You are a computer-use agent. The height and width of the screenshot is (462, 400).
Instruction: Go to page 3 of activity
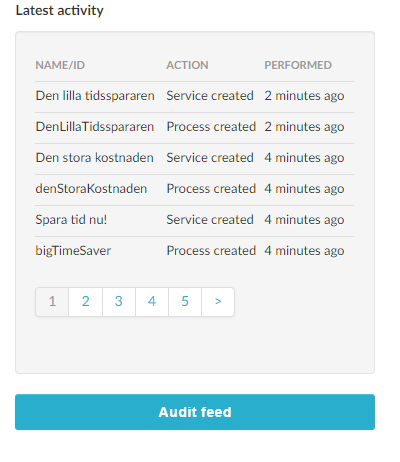[x=119, y=302]
